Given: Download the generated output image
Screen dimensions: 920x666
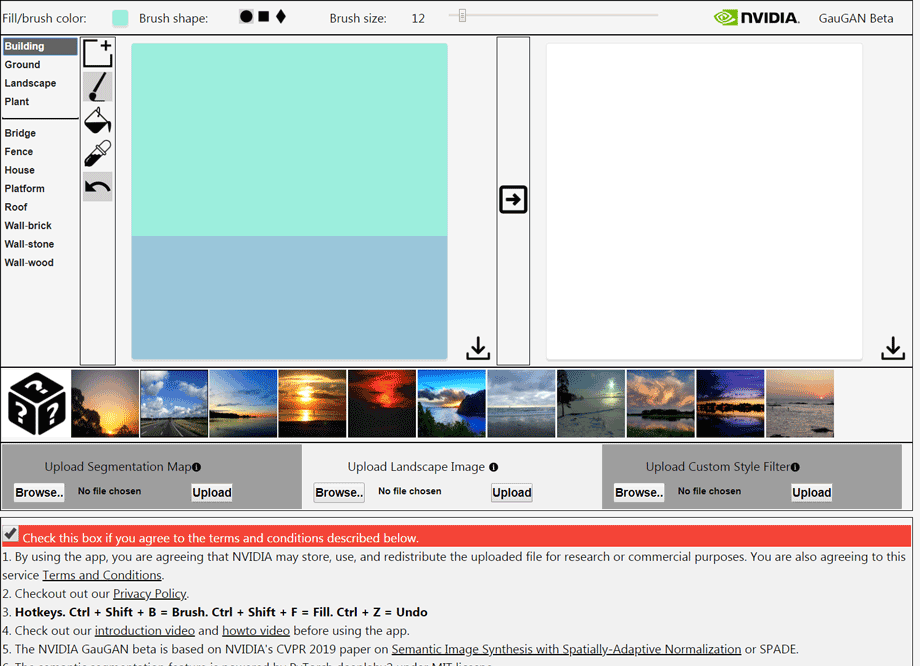Looking at the screenshot, I should click(x=892, y=348).
